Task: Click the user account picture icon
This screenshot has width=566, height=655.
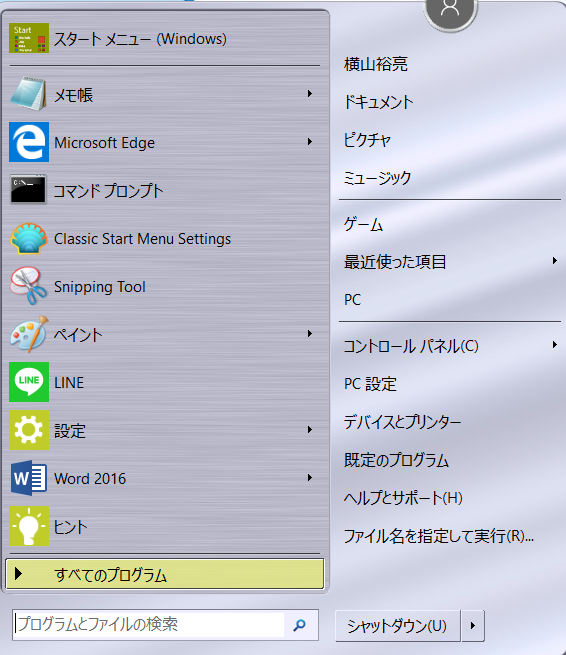Action: click(x=450, y=13)
